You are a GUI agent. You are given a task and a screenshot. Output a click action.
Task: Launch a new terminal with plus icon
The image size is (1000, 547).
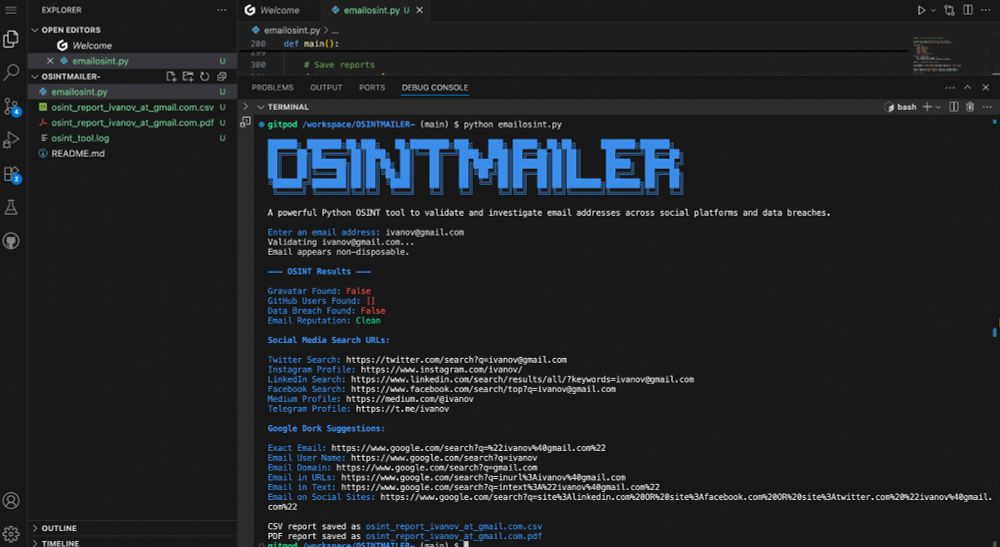pyautogui.click(x=927, y=107)
